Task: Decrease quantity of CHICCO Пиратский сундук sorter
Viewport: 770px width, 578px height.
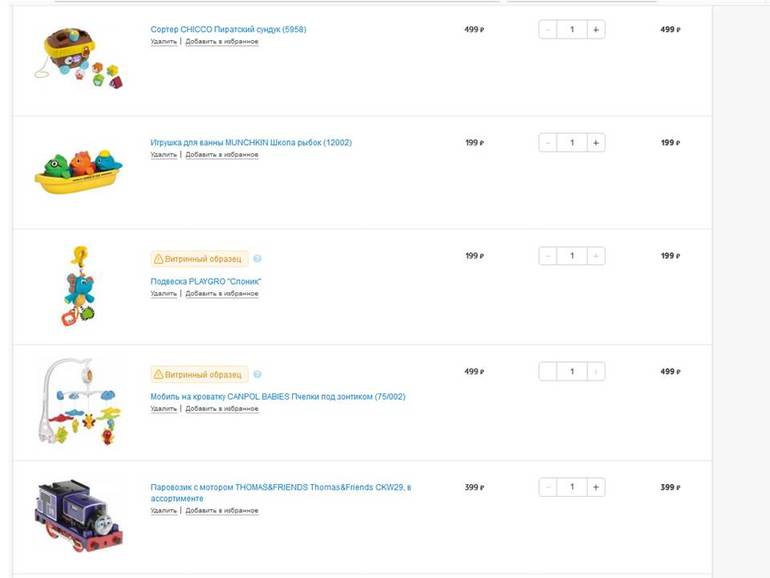Action: coord(548,30)
